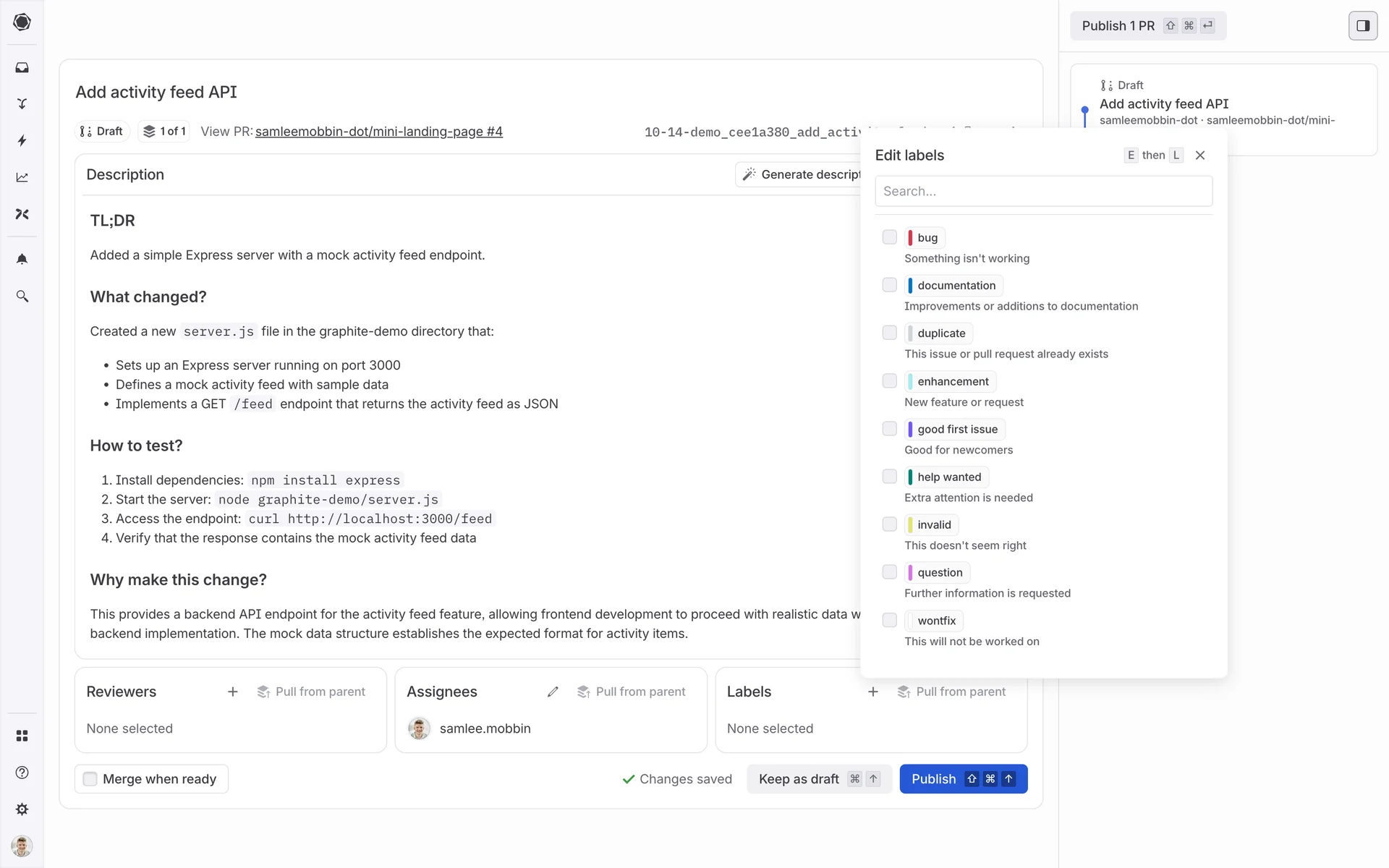
Task: Open the search magnifier icon in sidebar
Action: coord(22,297)
